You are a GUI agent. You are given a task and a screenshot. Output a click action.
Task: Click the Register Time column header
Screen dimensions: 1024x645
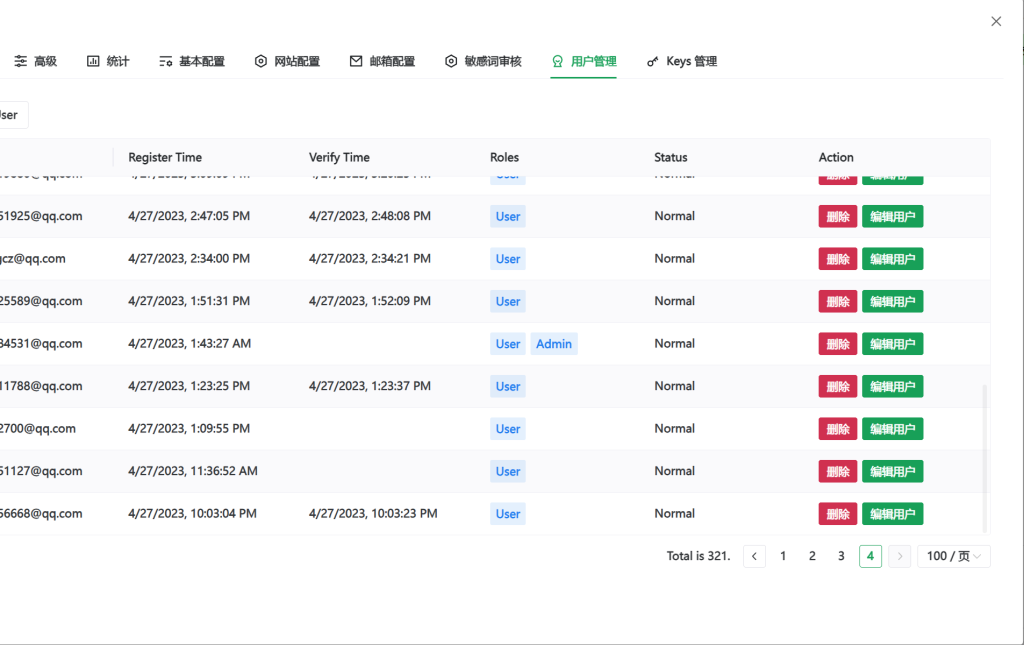pos(165,157)
